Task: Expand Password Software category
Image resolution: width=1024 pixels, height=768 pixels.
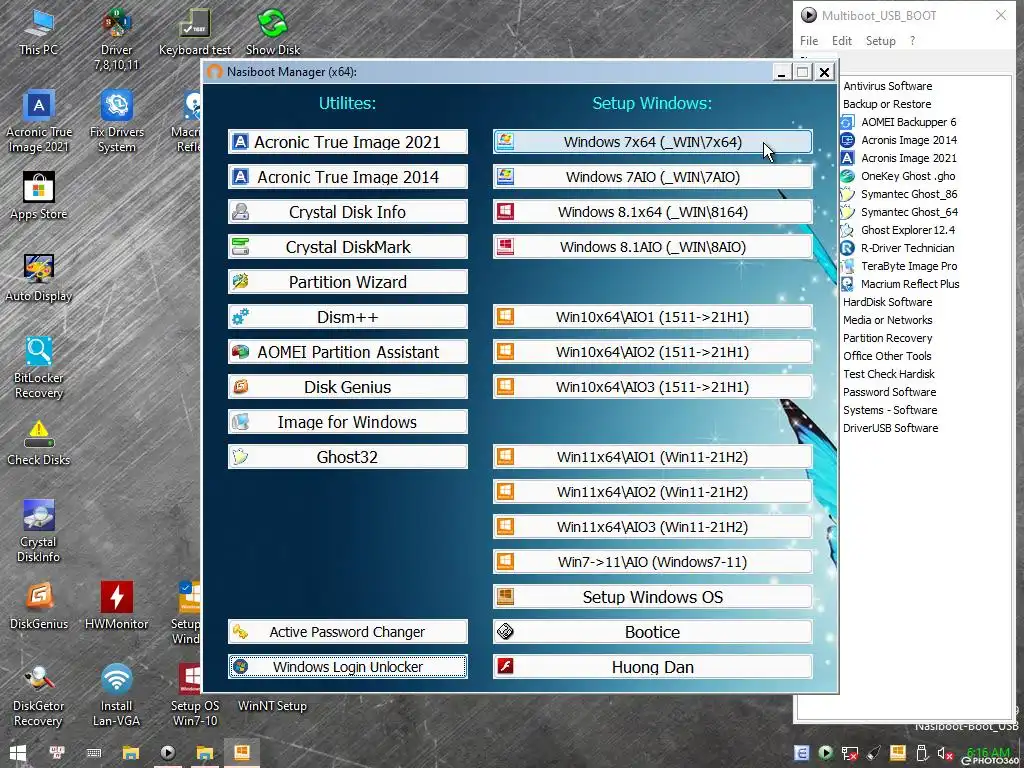Action: tap(889, 392)
